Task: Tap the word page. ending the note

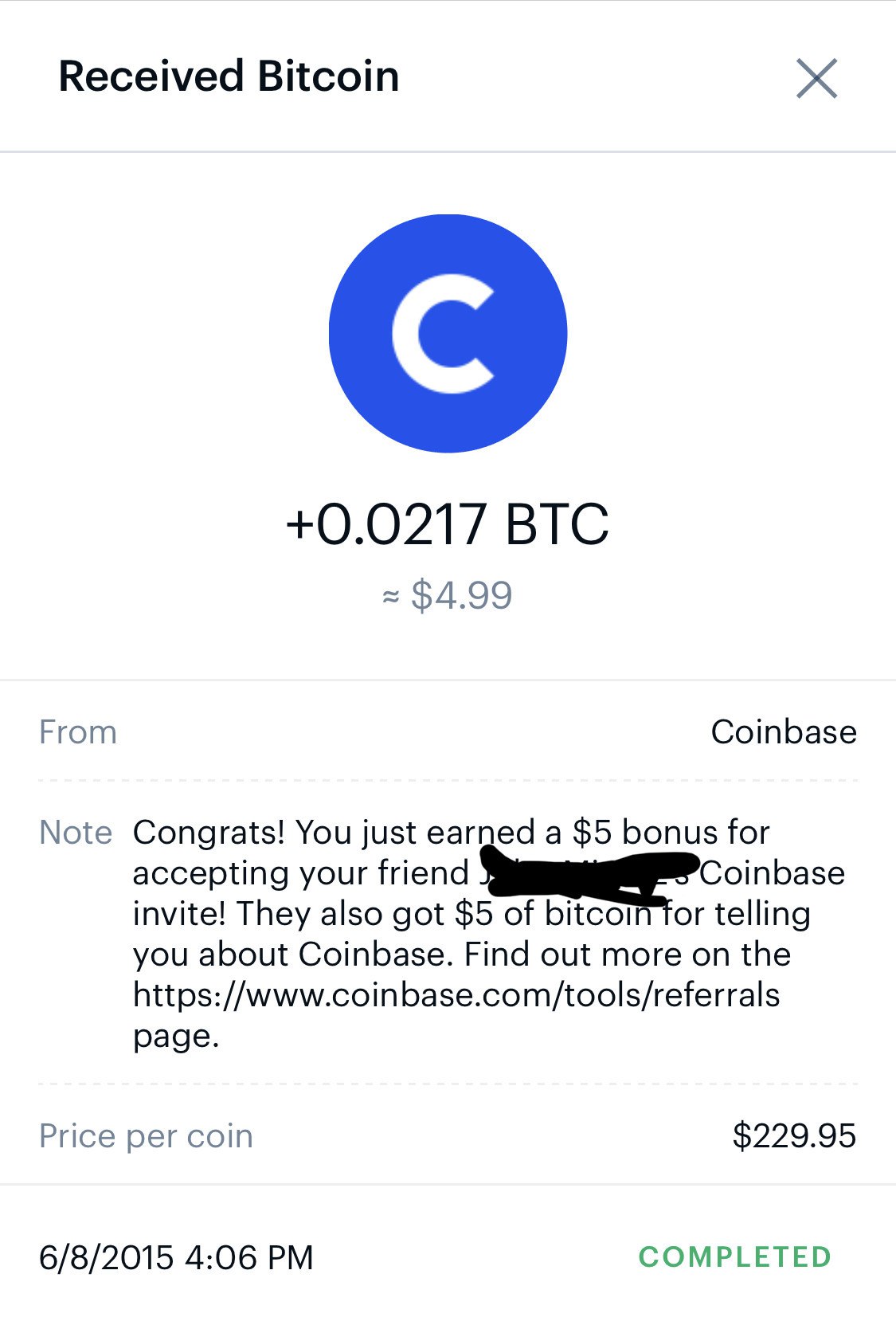Action: (176, 1037)
